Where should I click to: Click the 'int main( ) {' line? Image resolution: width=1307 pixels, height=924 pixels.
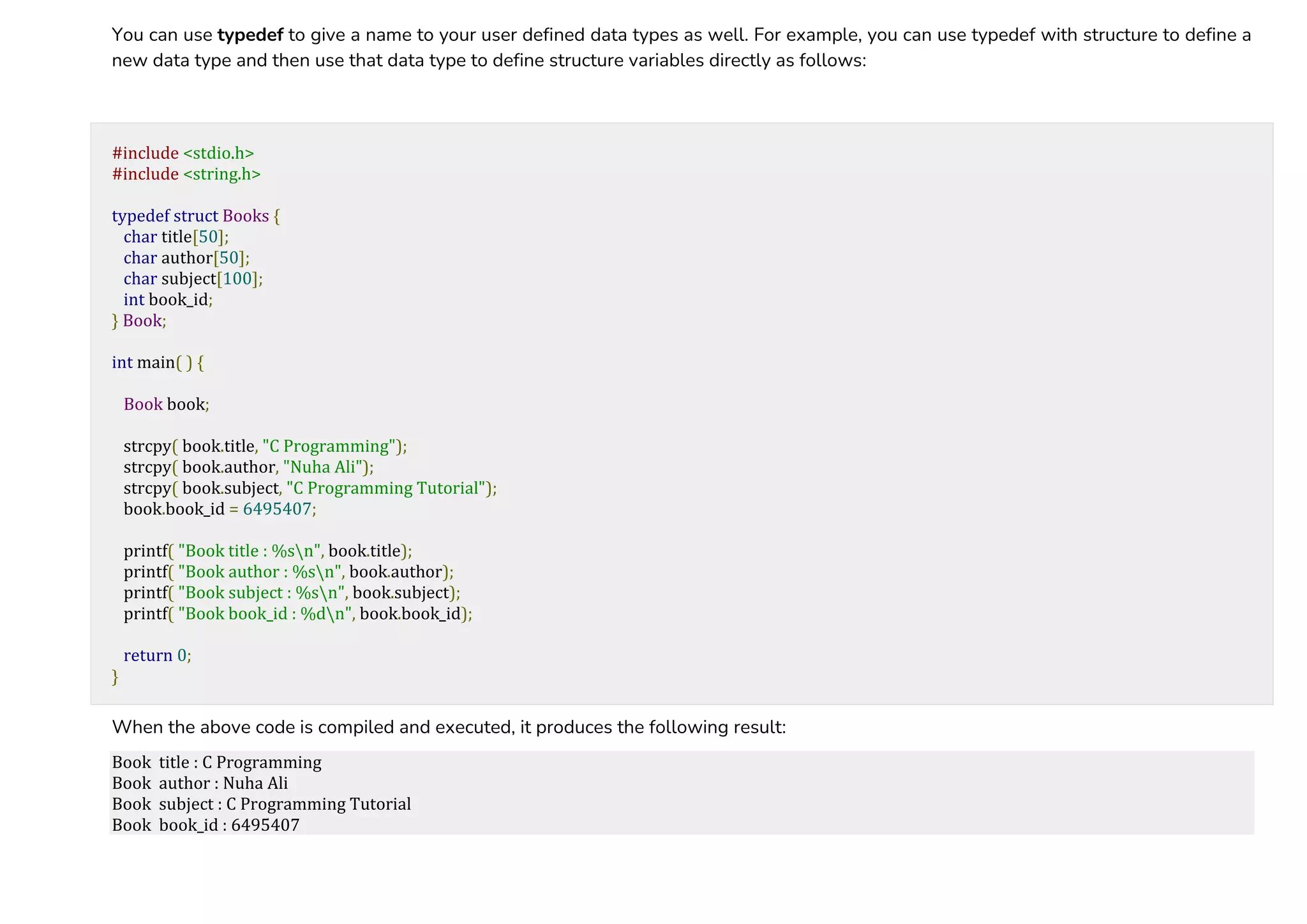pos(158,362)
